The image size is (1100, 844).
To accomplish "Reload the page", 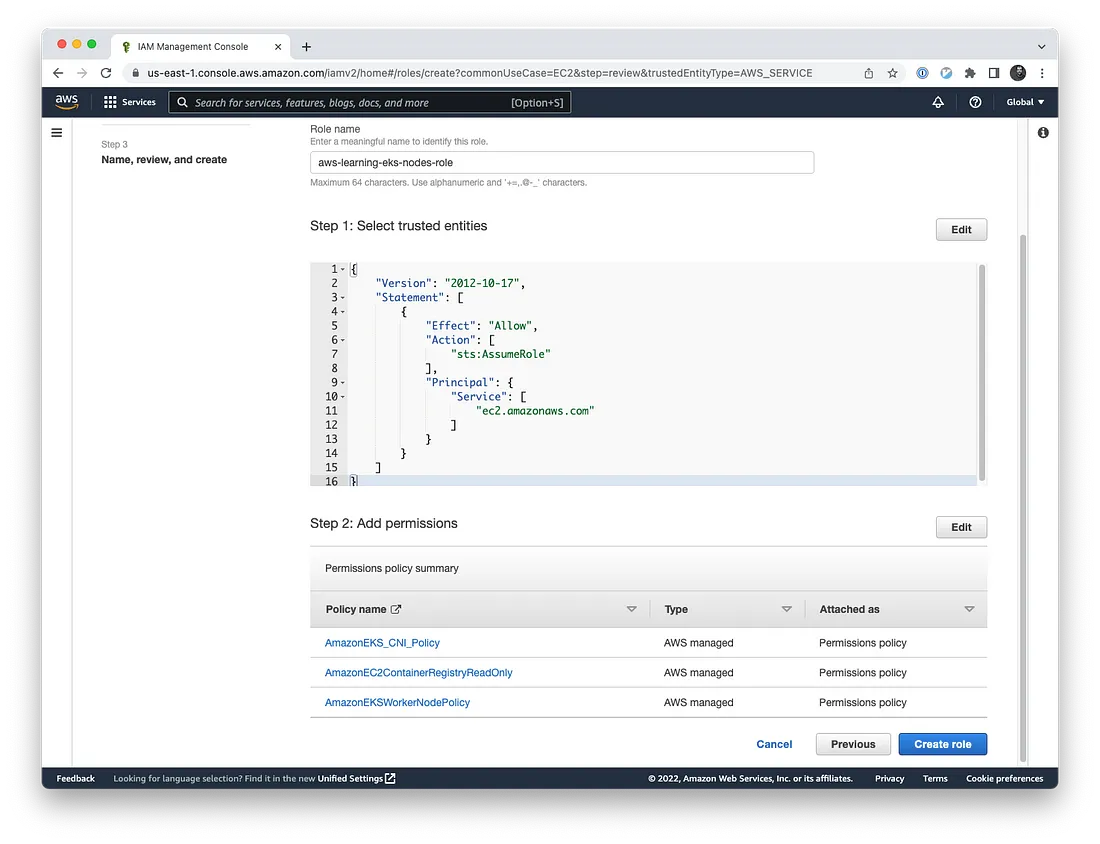I will click(x=106, y=73).
